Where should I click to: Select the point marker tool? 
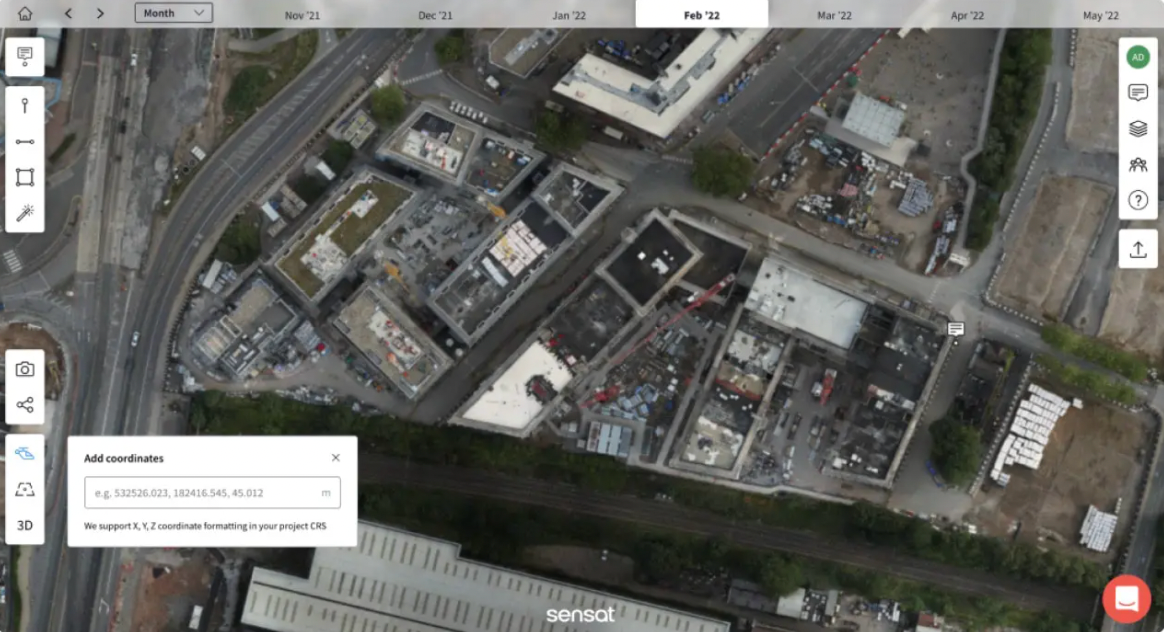(x=24, y=105)
